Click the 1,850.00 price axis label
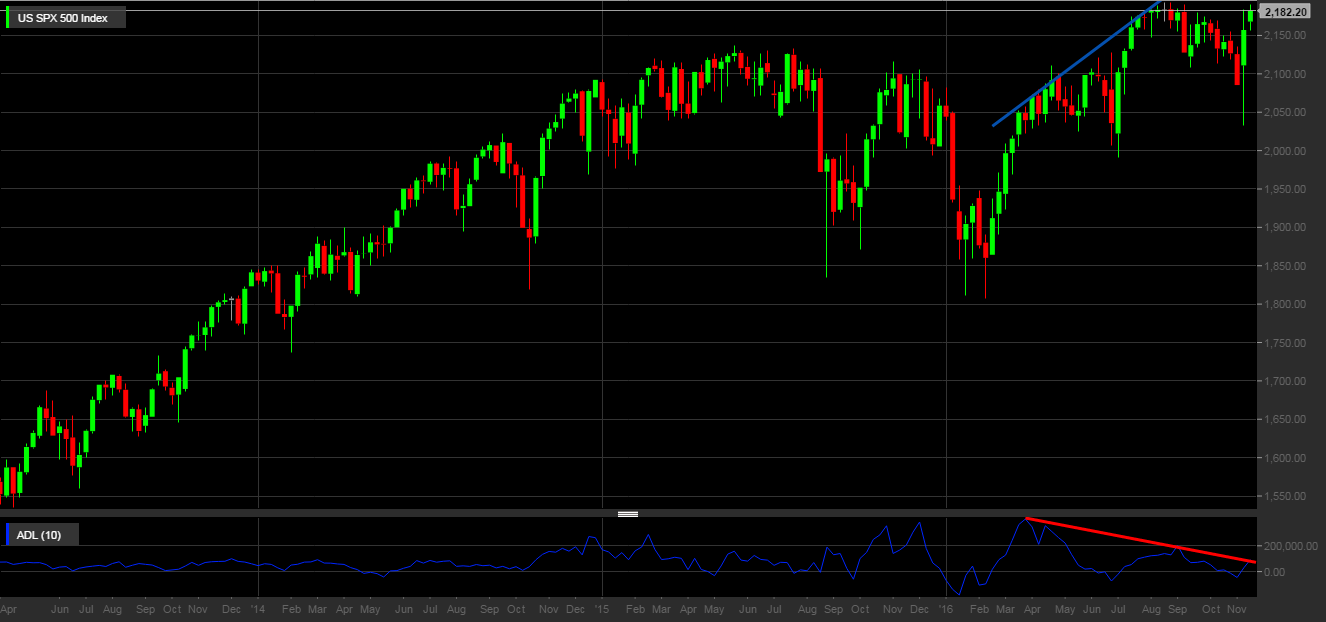The image size is (1326, 622). 1285,266
